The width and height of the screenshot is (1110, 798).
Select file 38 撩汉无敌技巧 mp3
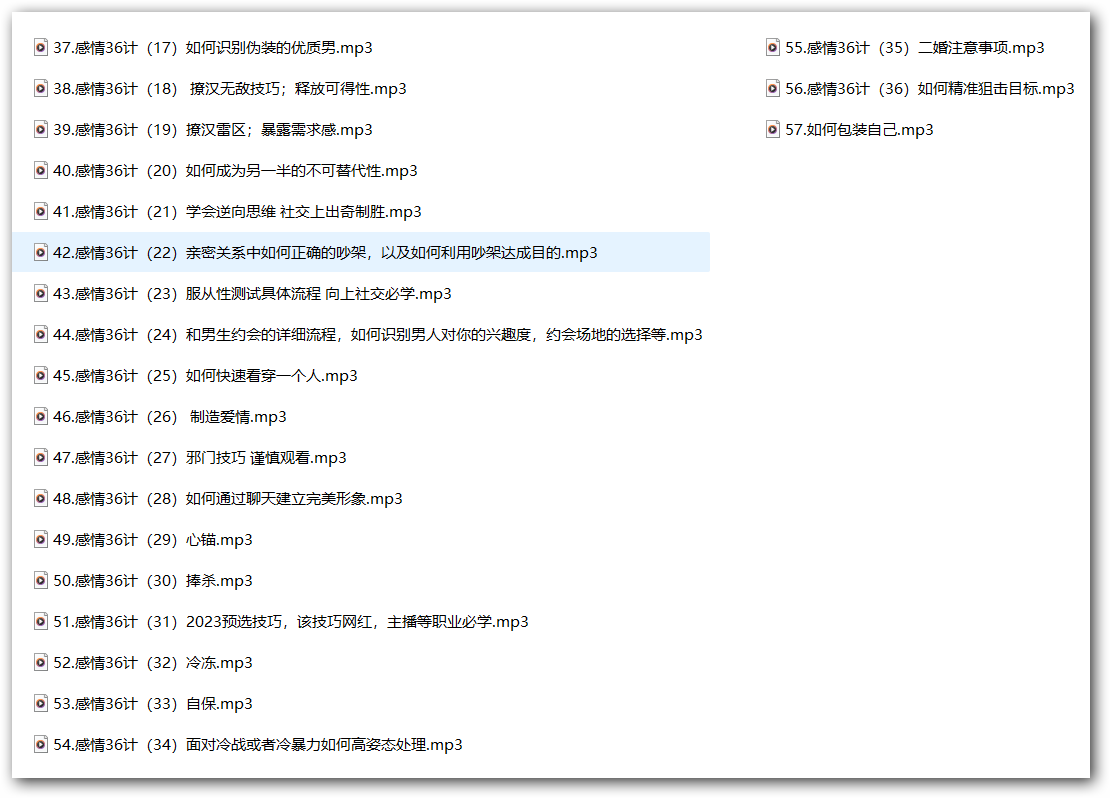click(x=229, y=88)
